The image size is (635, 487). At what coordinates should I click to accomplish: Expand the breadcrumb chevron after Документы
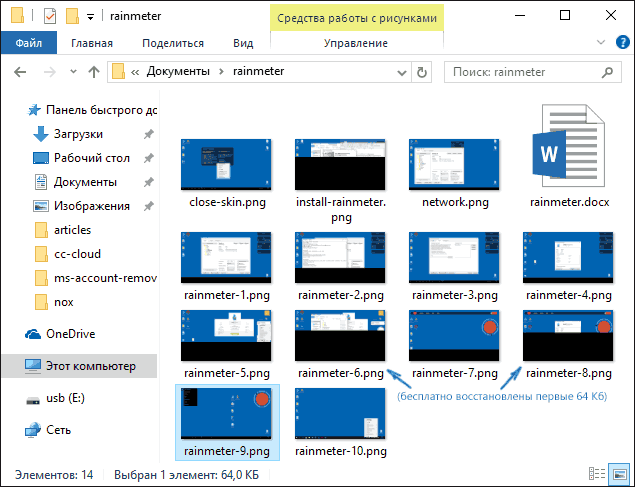tap(221, 72)
